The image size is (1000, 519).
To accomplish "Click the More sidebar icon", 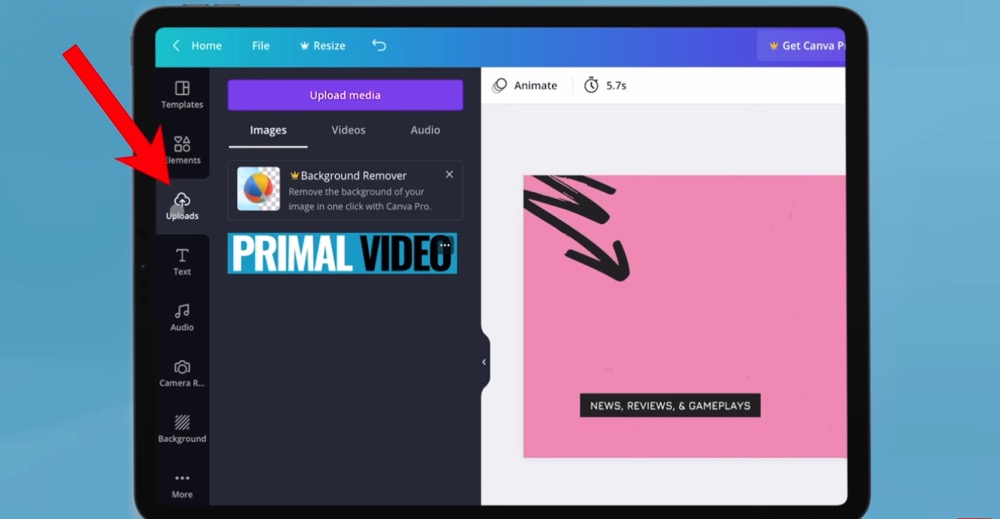I will [x=182, y=485].
